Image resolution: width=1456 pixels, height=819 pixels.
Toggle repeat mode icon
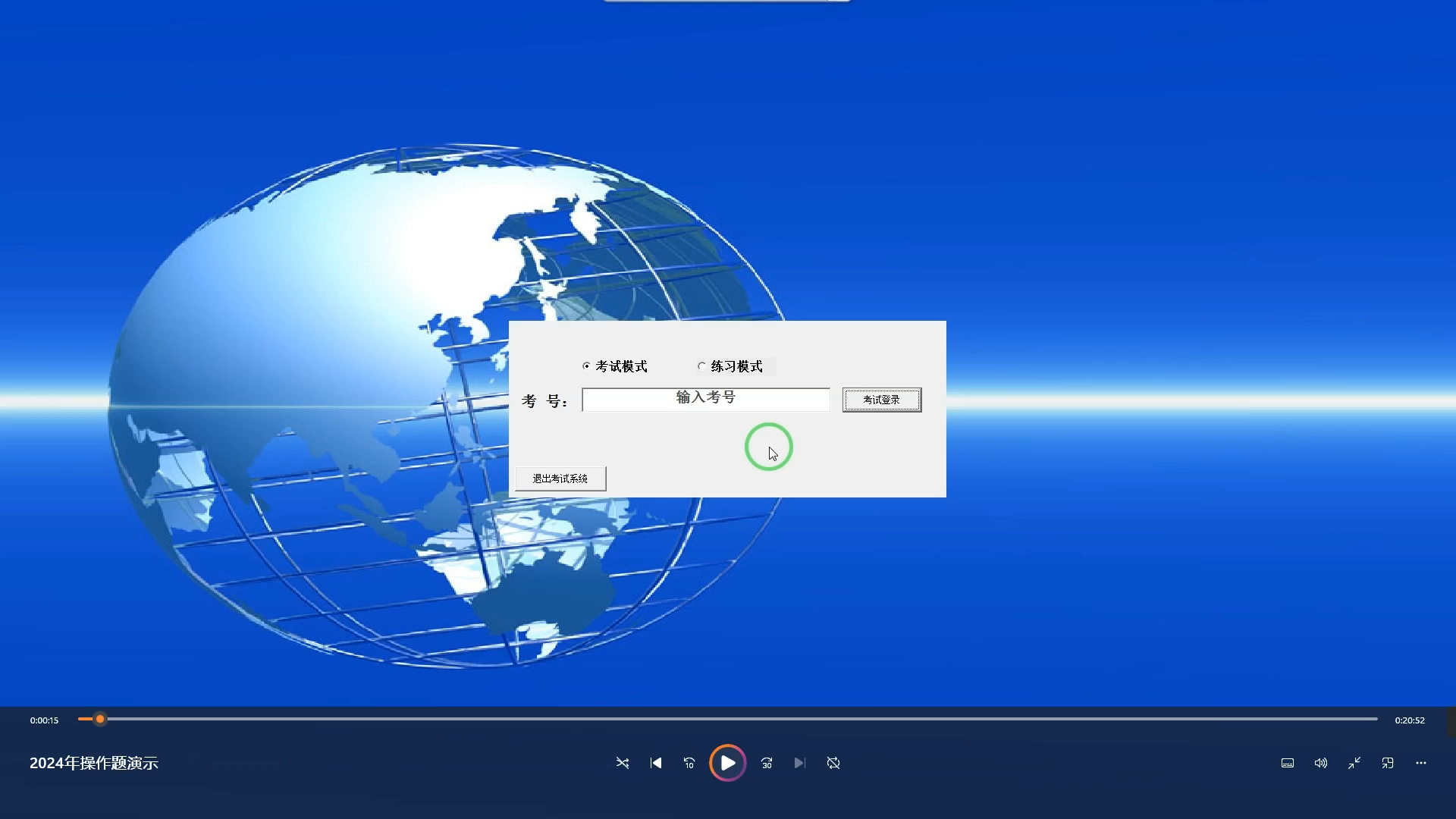833,763
